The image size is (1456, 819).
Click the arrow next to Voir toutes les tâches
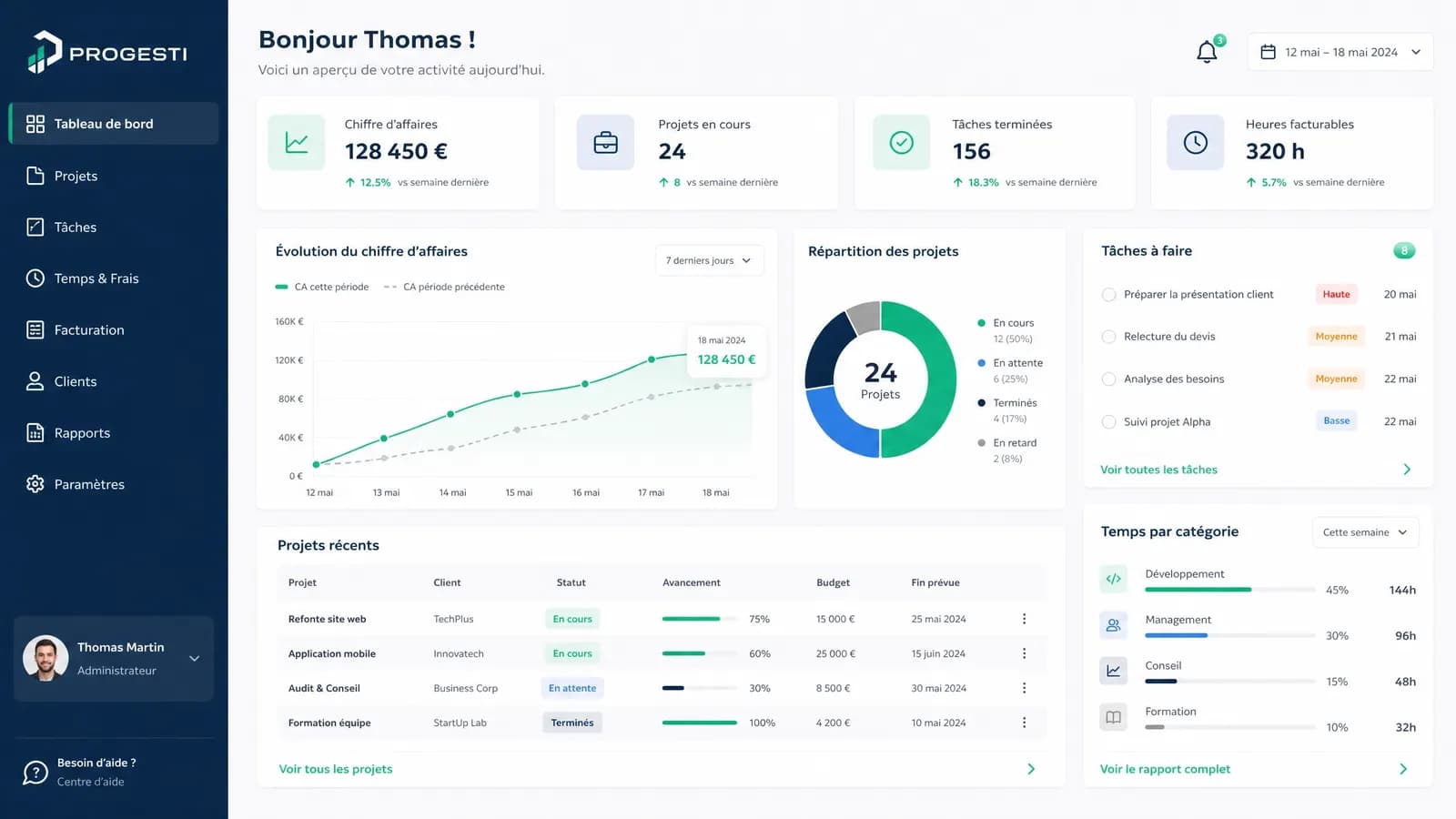[1407, 470]
